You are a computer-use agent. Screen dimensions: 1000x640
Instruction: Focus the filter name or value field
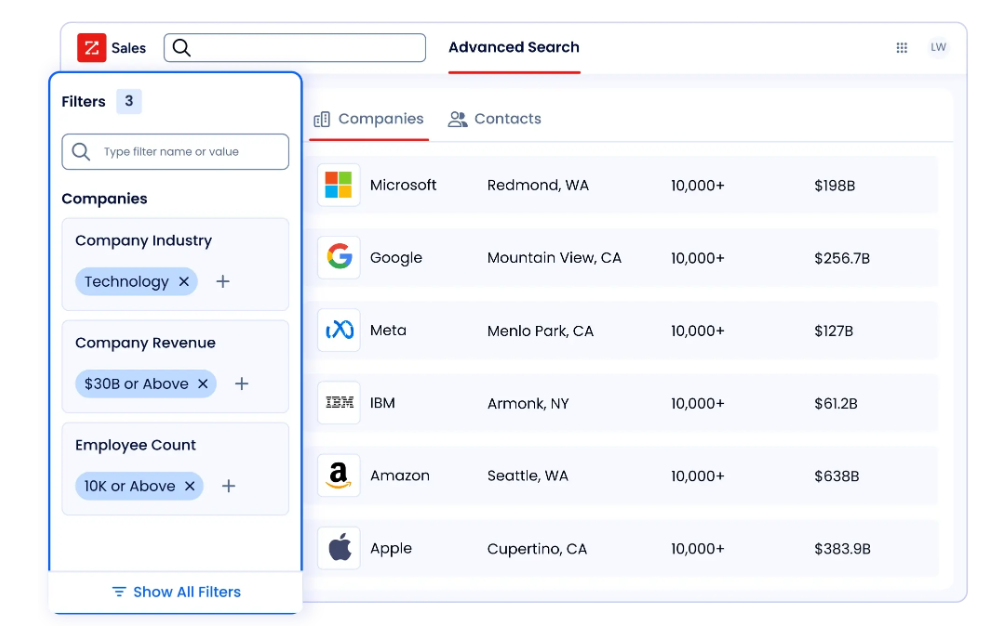(x=175, y=152)
